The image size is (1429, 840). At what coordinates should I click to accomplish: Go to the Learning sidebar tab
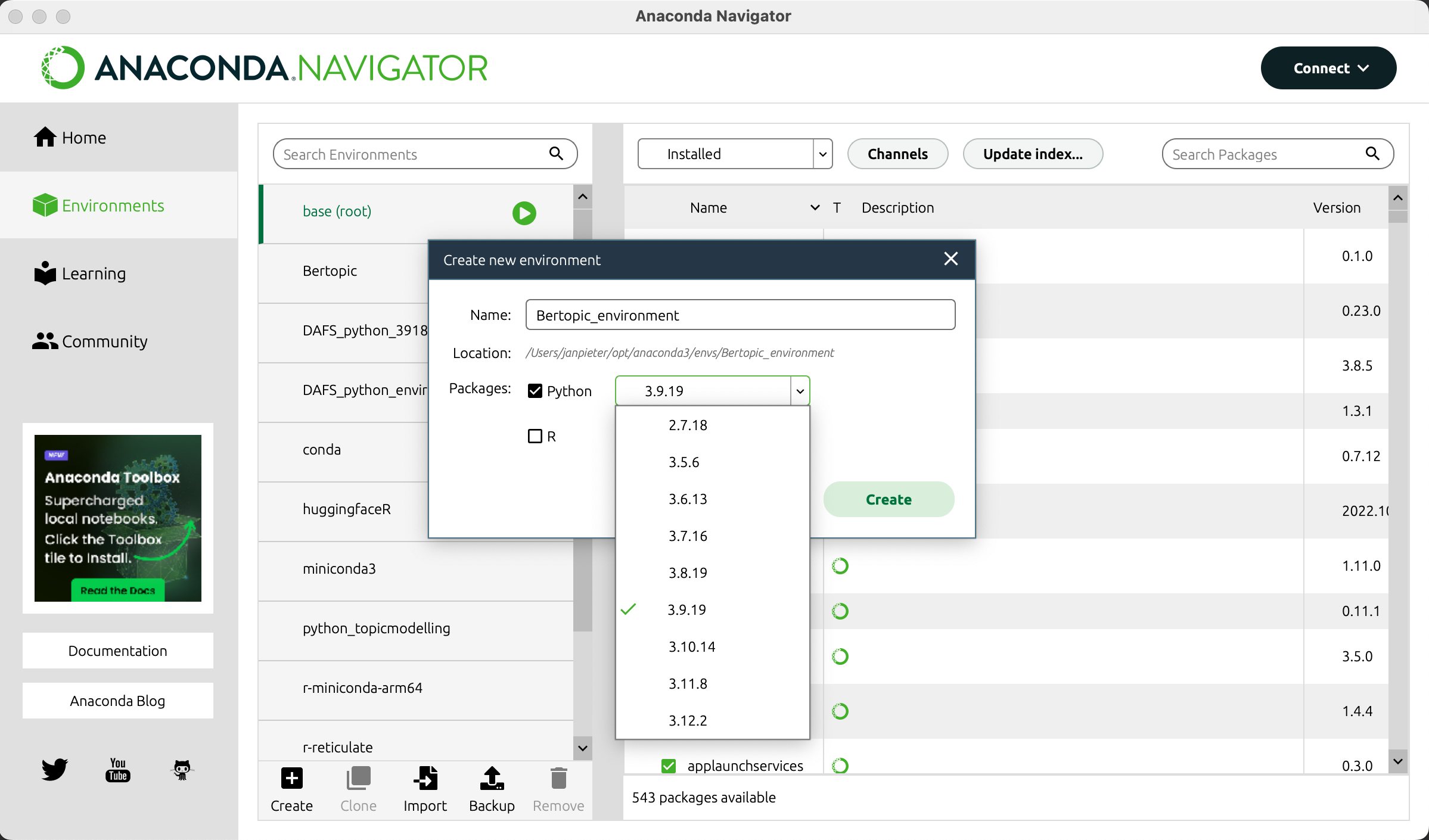[x=94, y=273]
